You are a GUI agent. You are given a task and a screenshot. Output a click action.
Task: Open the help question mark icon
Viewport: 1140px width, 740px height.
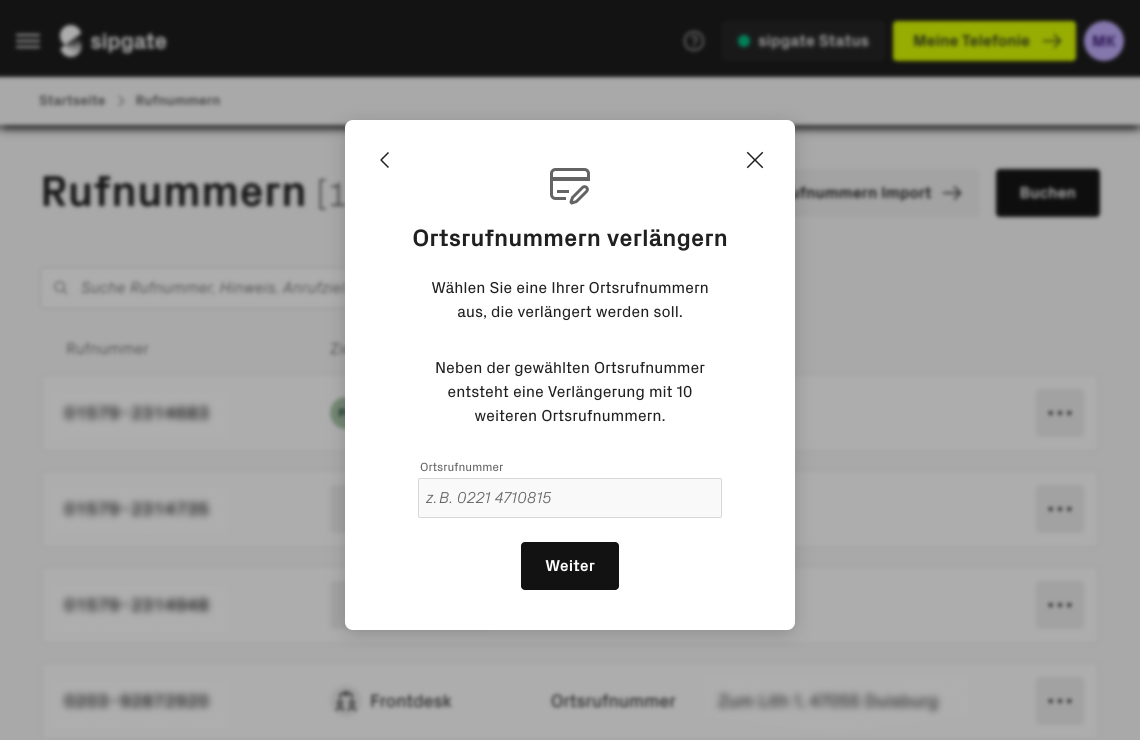pyautogui.click(x=694, y=41)
